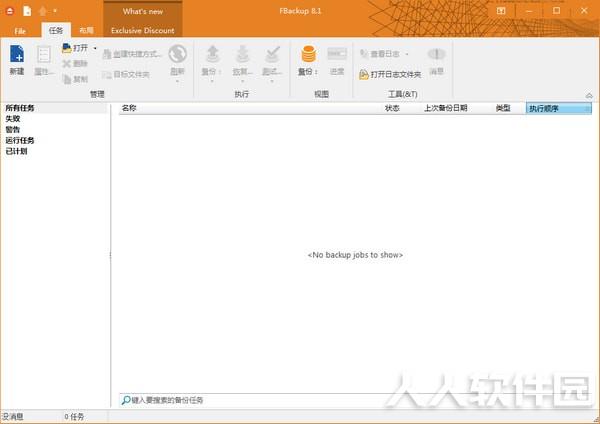The image size is (600, 424).
Task: Click the 0 任务 status bar entry
Action: point(74,417)
